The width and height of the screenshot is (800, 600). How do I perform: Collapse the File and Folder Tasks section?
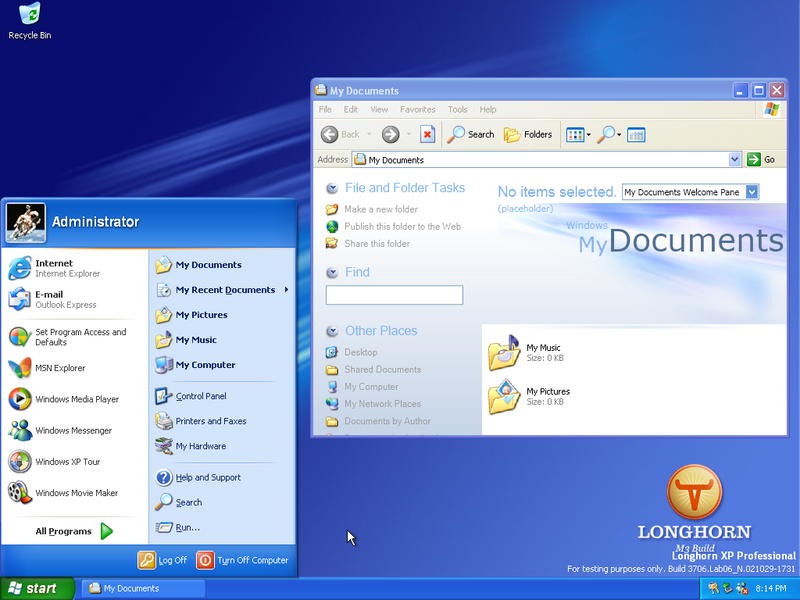click(332, 188)
